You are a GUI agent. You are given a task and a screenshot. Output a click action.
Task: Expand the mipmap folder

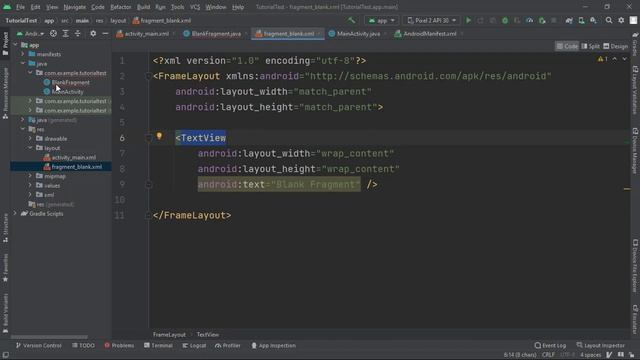coord(30,176)
